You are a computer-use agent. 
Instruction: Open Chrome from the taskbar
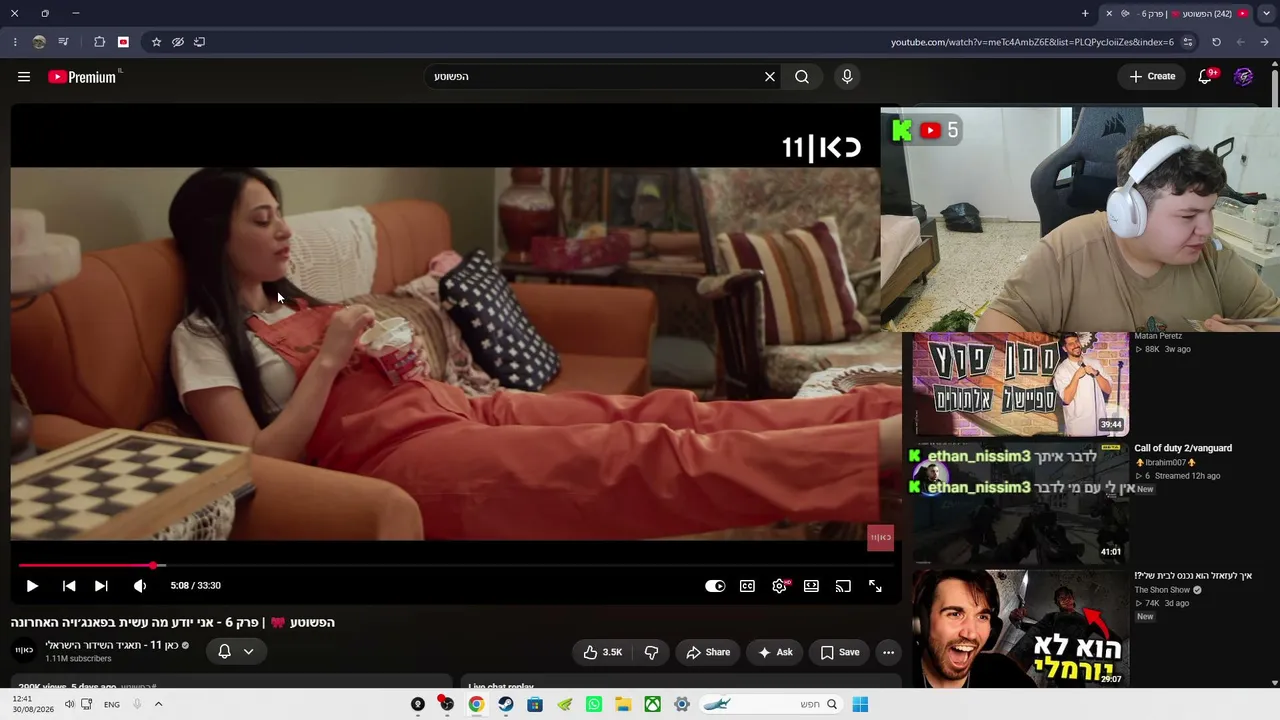(476, 704)
